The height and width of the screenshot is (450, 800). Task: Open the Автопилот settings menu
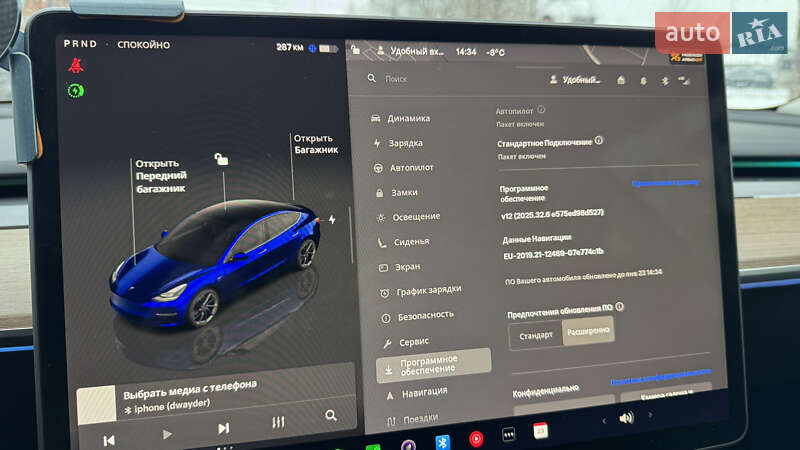(x=404, y=167)
